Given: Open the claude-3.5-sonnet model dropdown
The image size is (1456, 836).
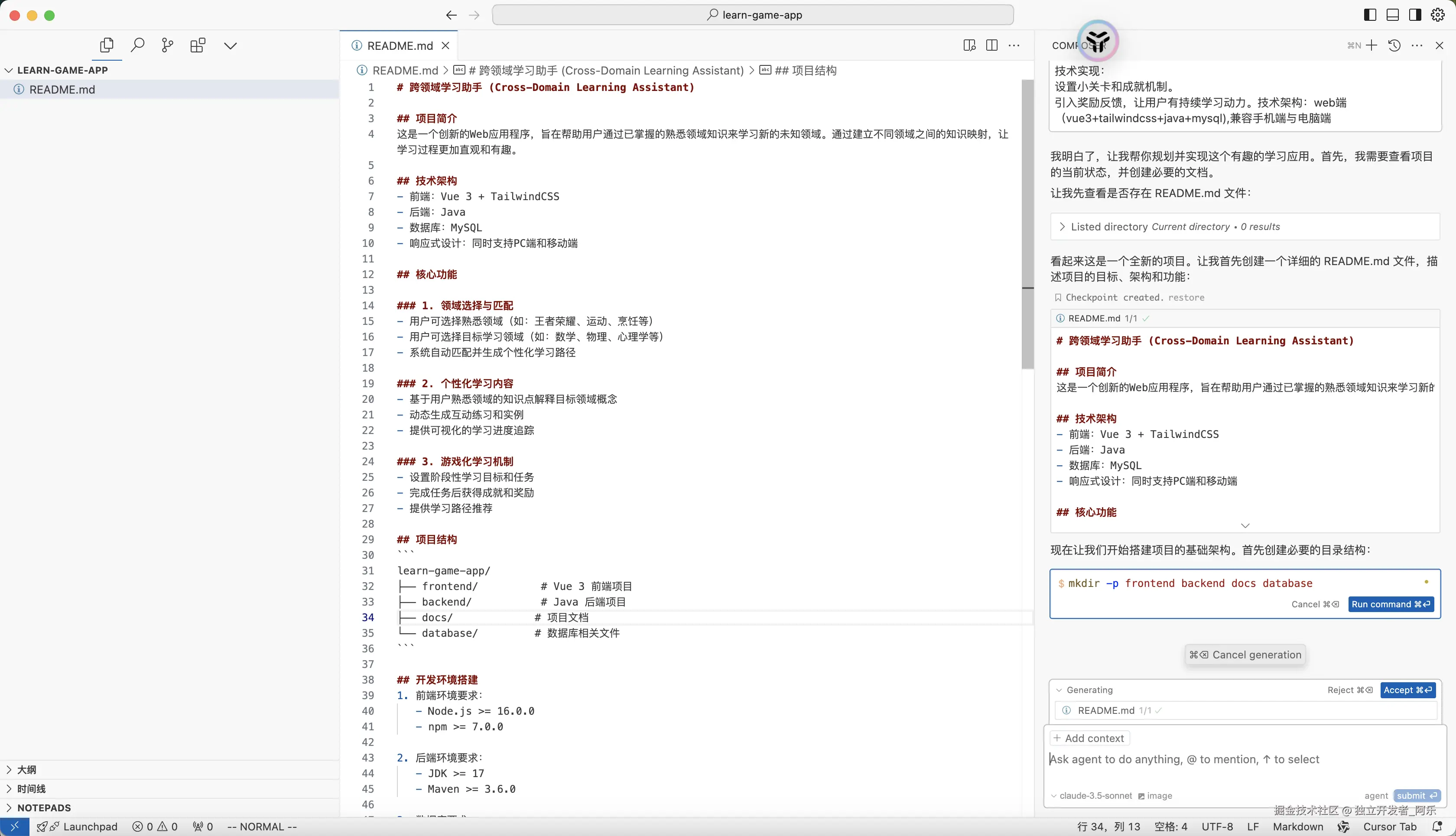Looking at the screenshot, I should (x=1094, y=795).
